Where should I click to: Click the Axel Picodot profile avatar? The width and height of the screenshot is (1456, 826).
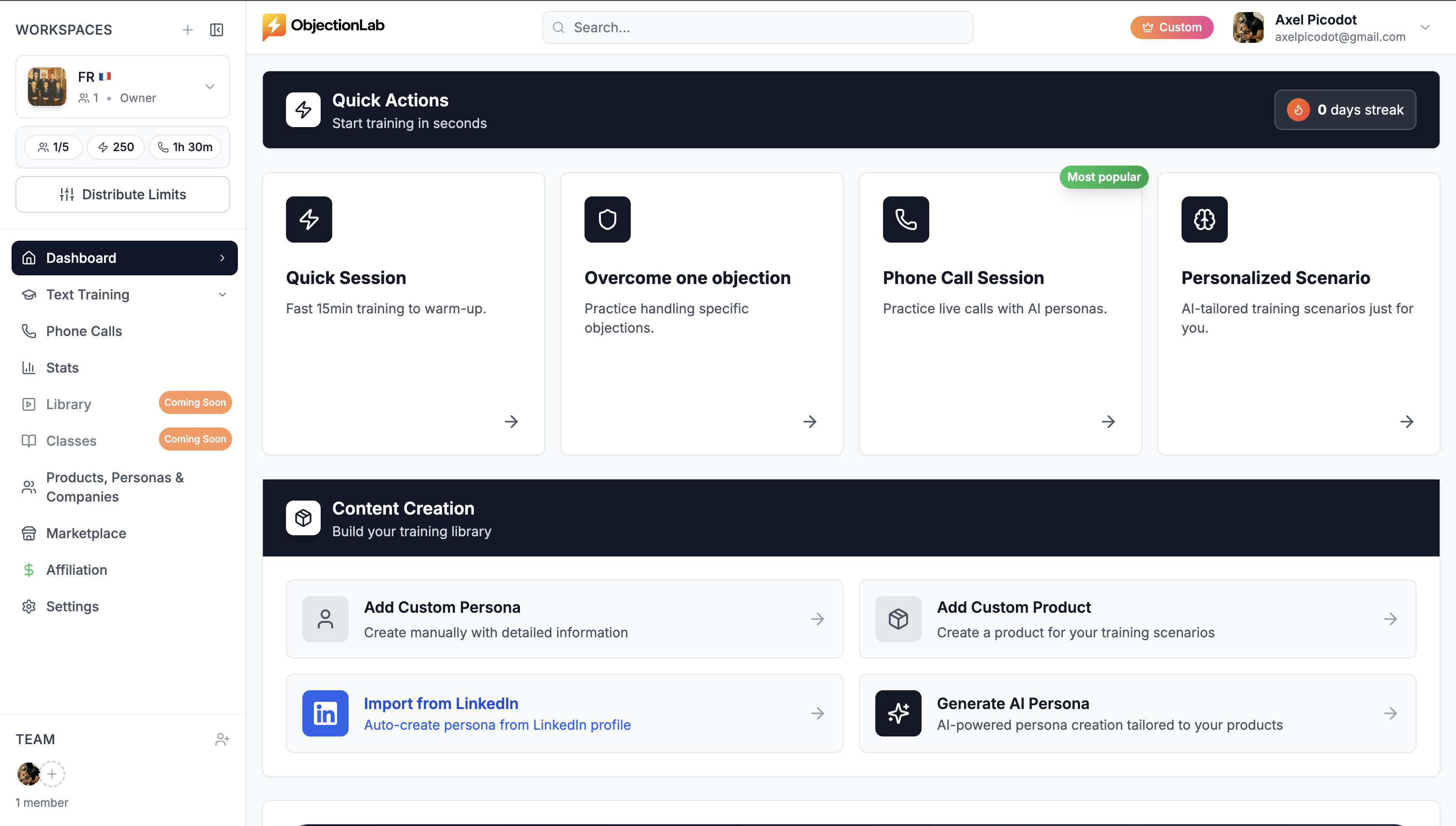(1248, 27)
